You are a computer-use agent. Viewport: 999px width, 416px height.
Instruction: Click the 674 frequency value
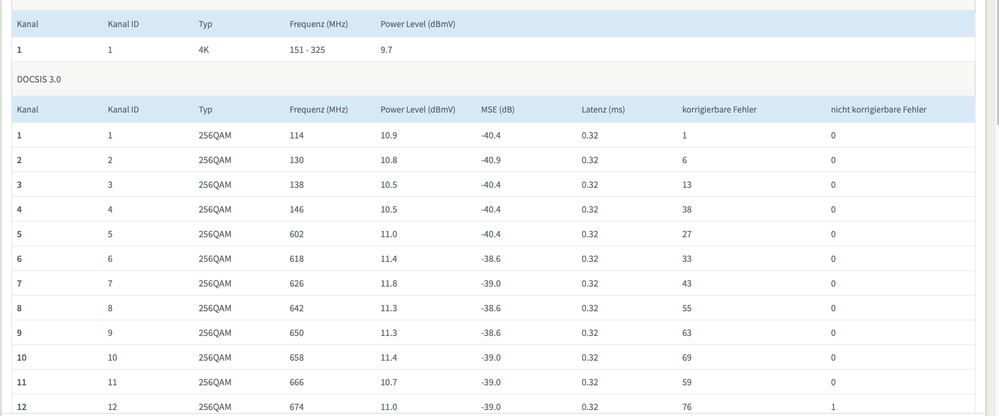[x=296, y=407]
